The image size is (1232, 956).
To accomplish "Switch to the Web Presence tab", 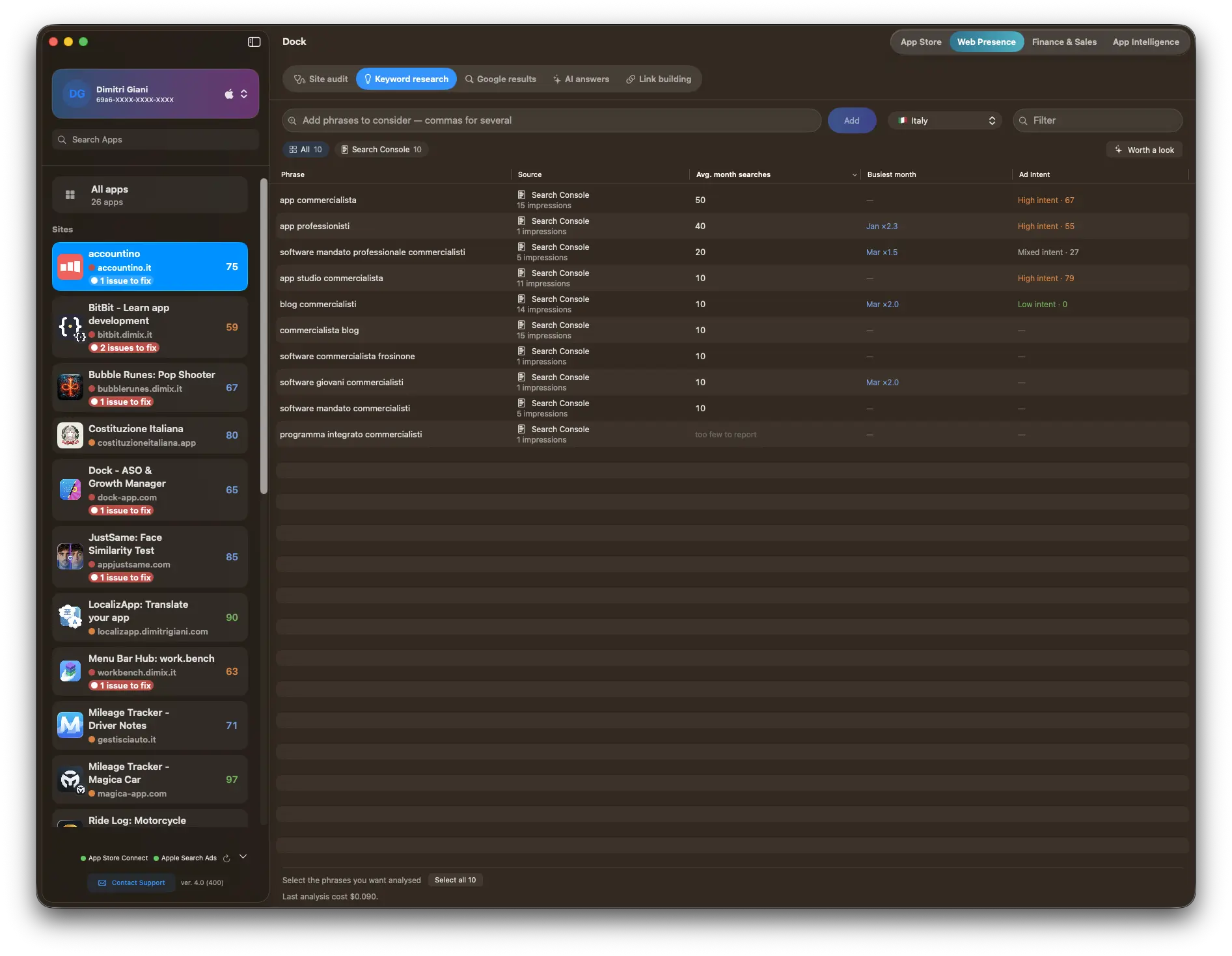I will (986, 42).
